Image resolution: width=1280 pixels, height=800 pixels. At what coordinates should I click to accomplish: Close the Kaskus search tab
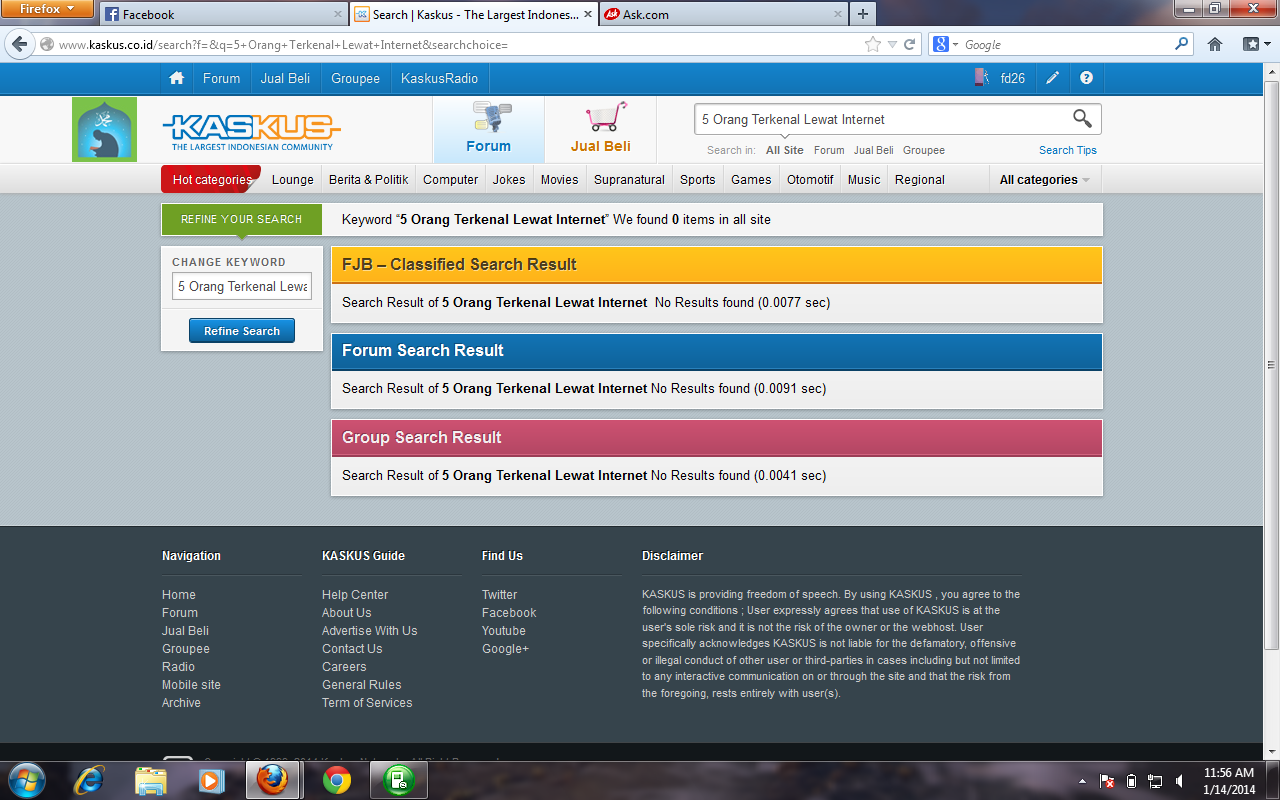pos(587,15)
